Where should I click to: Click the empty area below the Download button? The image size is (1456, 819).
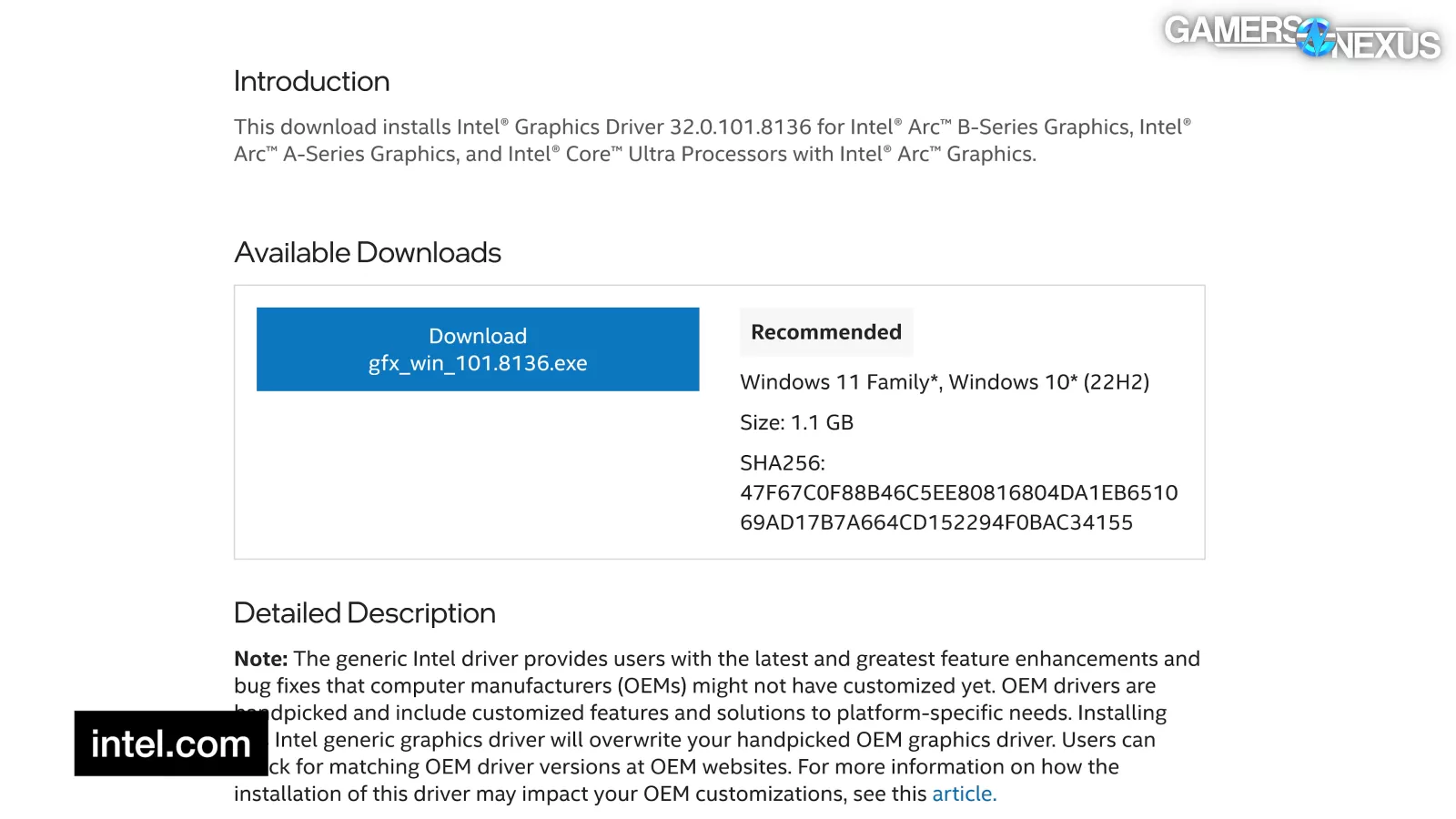tap(478, 473)
